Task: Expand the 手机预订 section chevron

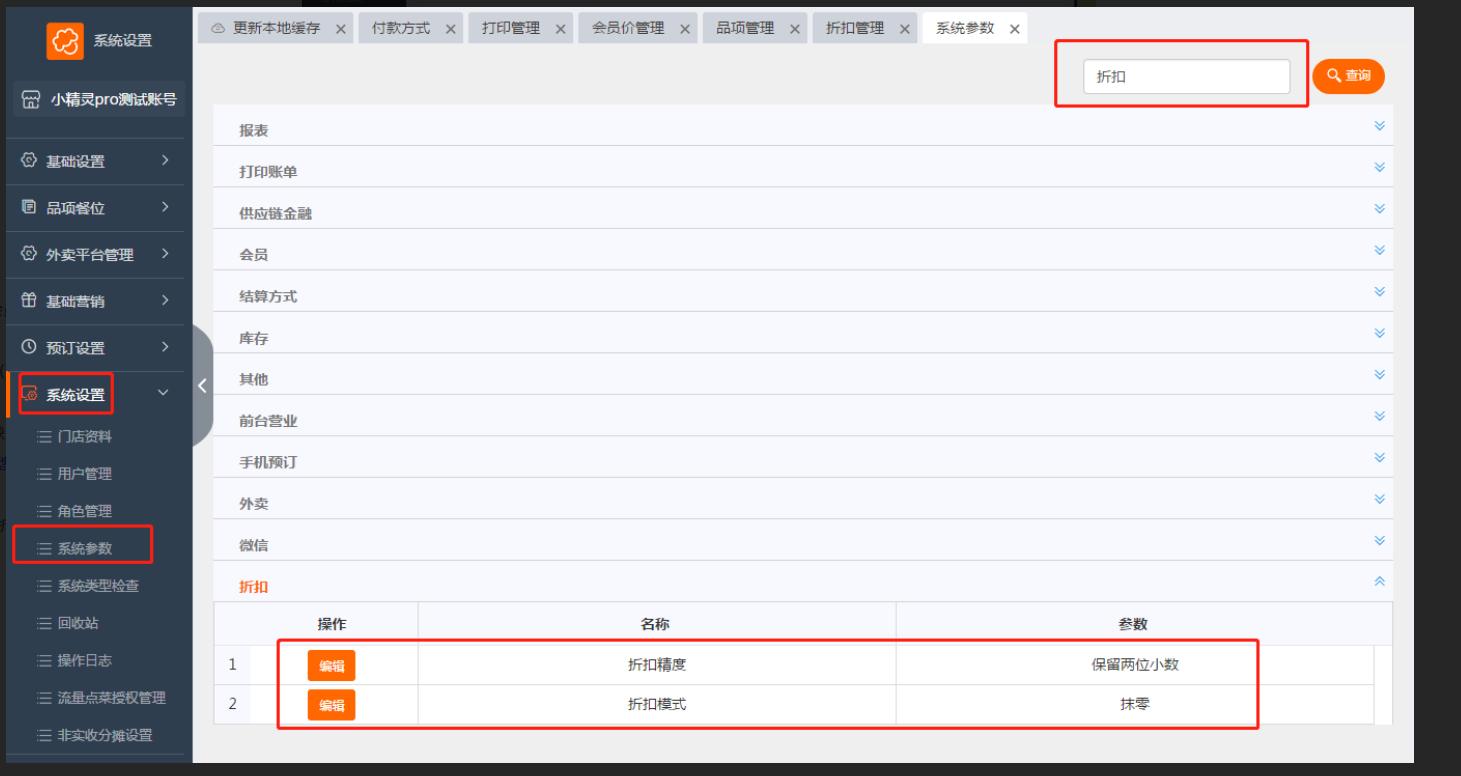Action: [1380, 458]
